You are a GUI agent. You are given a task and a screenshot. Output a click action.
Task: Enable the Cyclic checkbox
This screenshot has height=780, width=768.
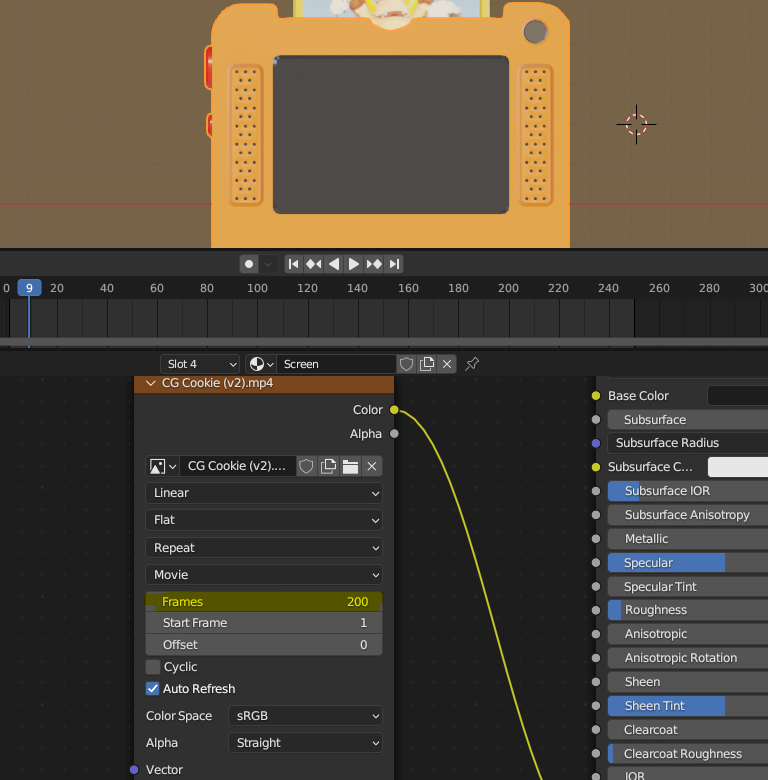[x=153, y=667]
